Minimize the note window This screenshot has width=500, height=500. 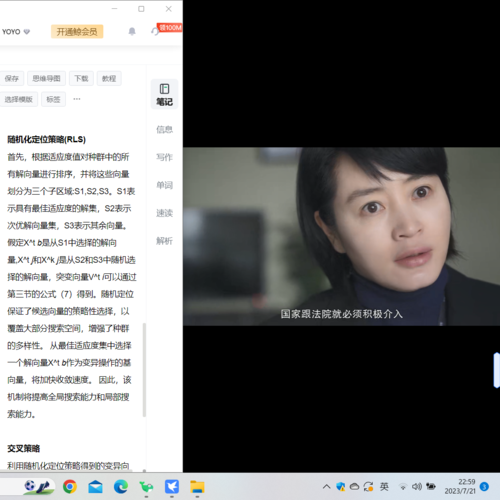coord(114,9)
